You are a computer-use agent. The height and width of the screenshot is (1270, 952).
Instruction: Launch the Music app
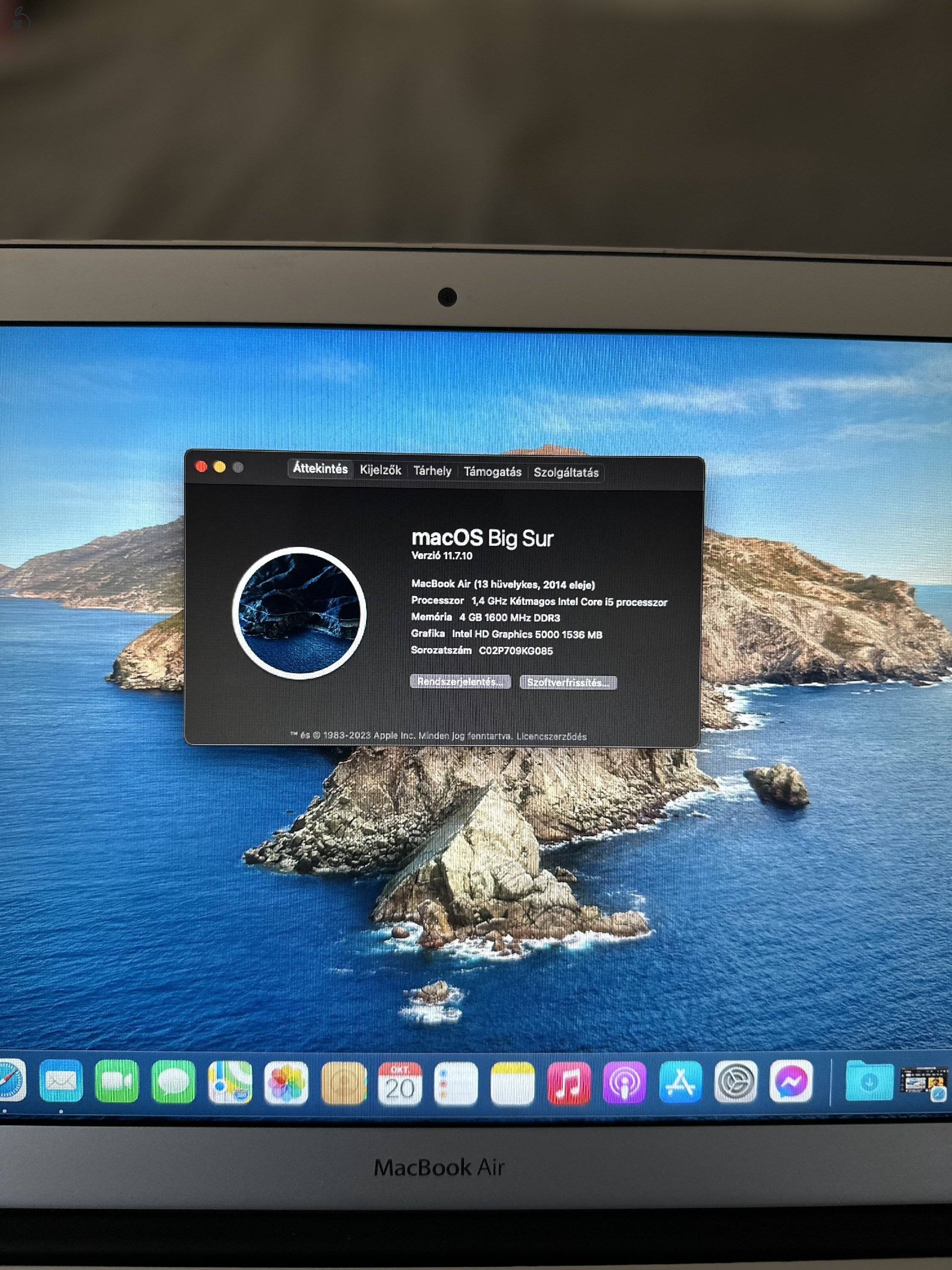[569, 1083]
